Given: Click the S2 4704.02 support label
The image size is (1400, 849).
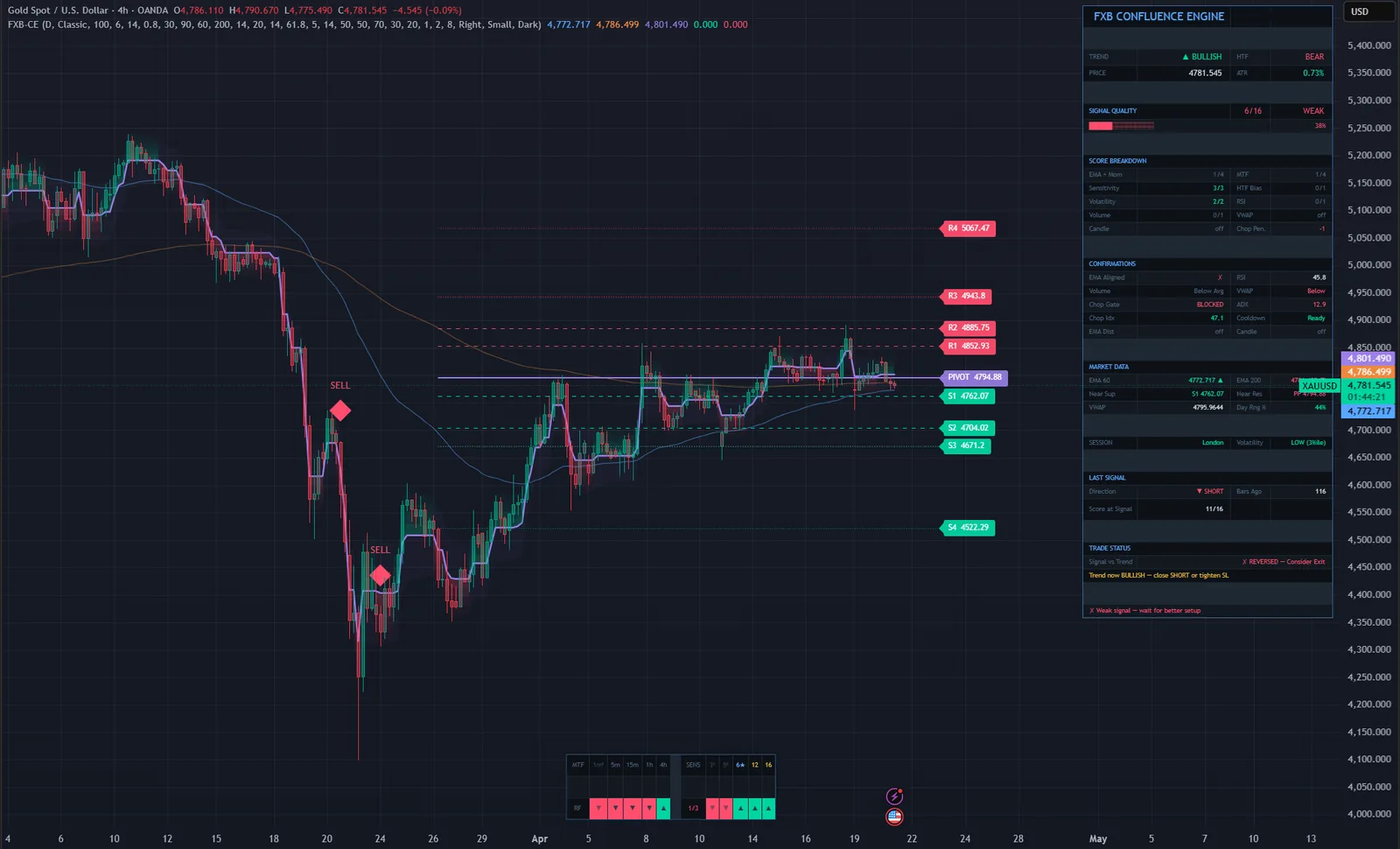Looking at the screenshot, I should tap(968, 428).
